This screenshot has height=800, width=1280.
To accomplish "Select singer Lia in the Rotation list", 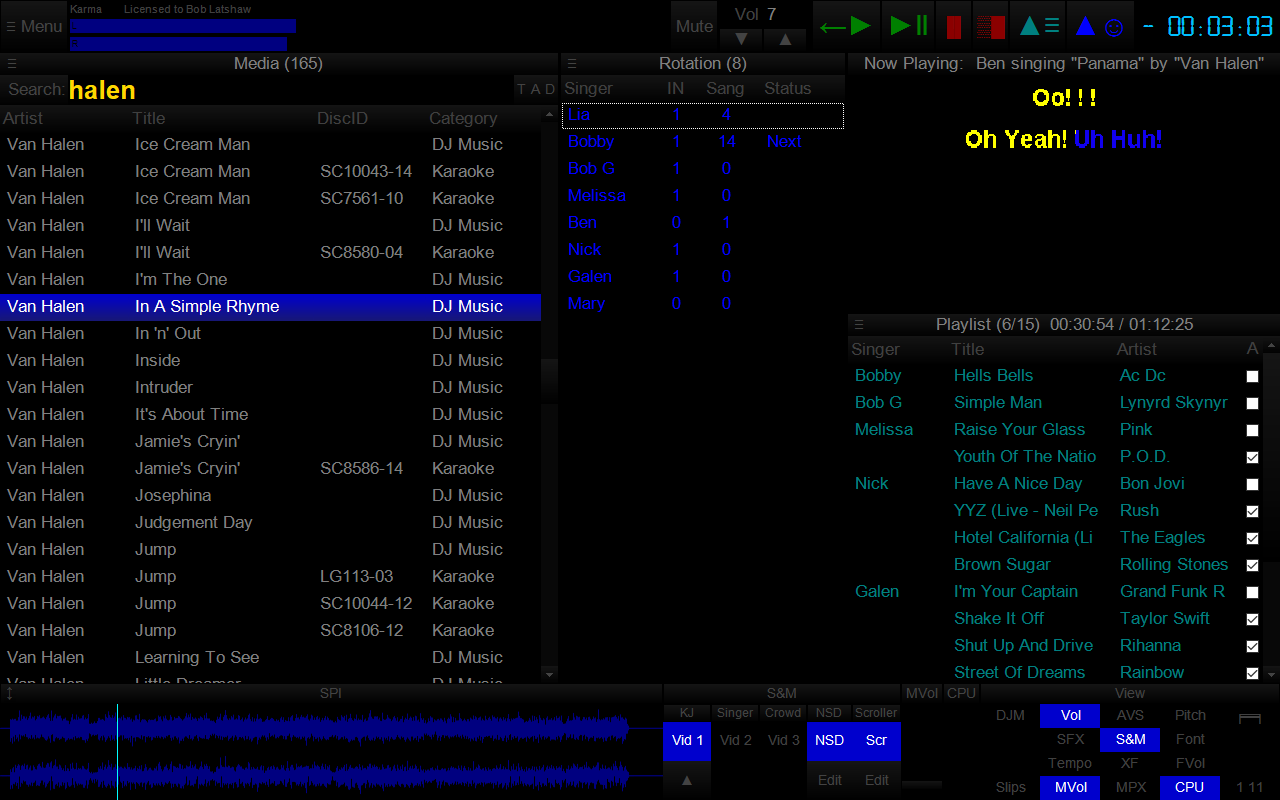I will pyautogui.click(x=703, y=115).
